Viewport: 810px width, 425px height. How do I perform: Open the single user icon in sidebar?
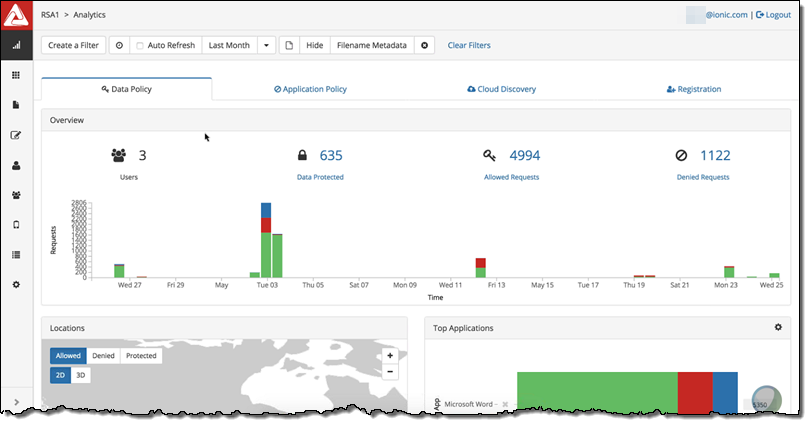pos(15,165)
